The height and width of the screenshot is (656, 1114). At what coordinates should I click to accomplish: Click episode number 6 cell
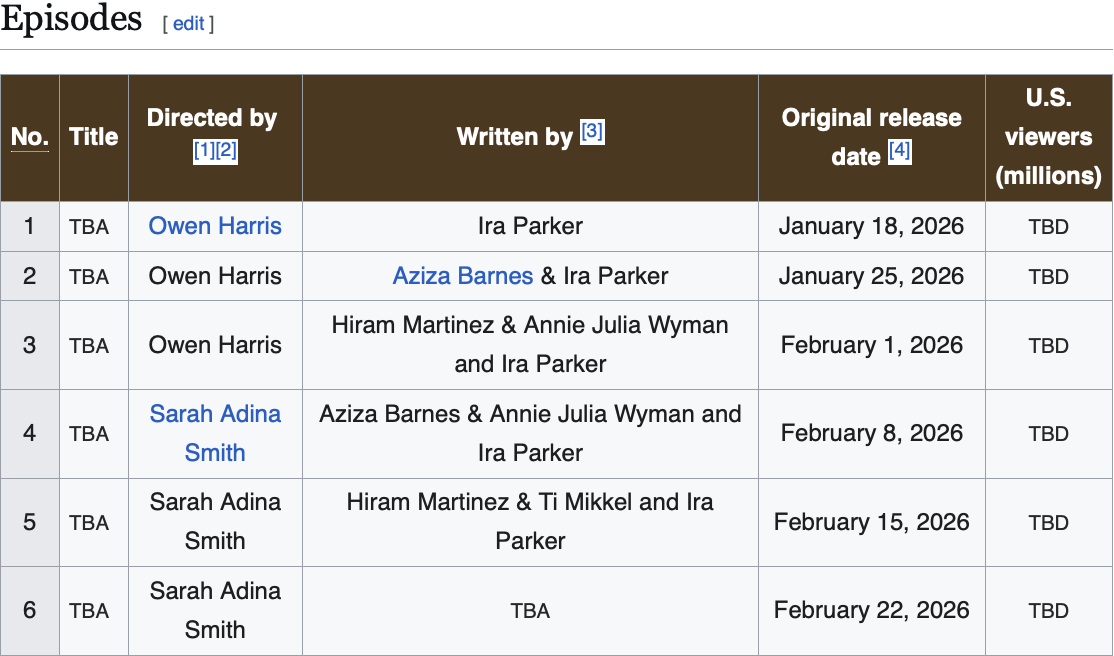click(x=29, y=610)
